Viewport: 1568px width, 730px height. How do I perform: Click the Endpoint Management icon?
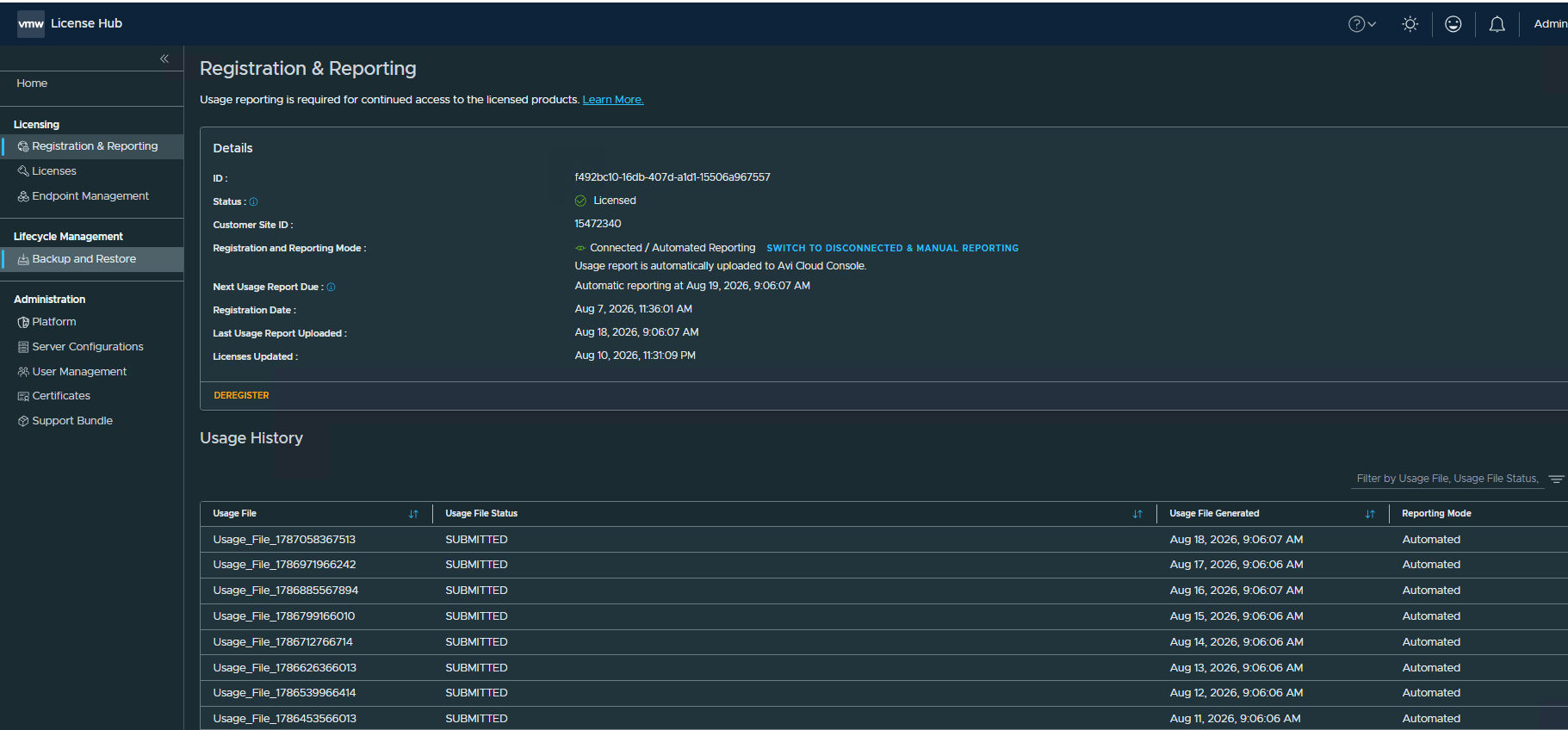coord(23,196)
